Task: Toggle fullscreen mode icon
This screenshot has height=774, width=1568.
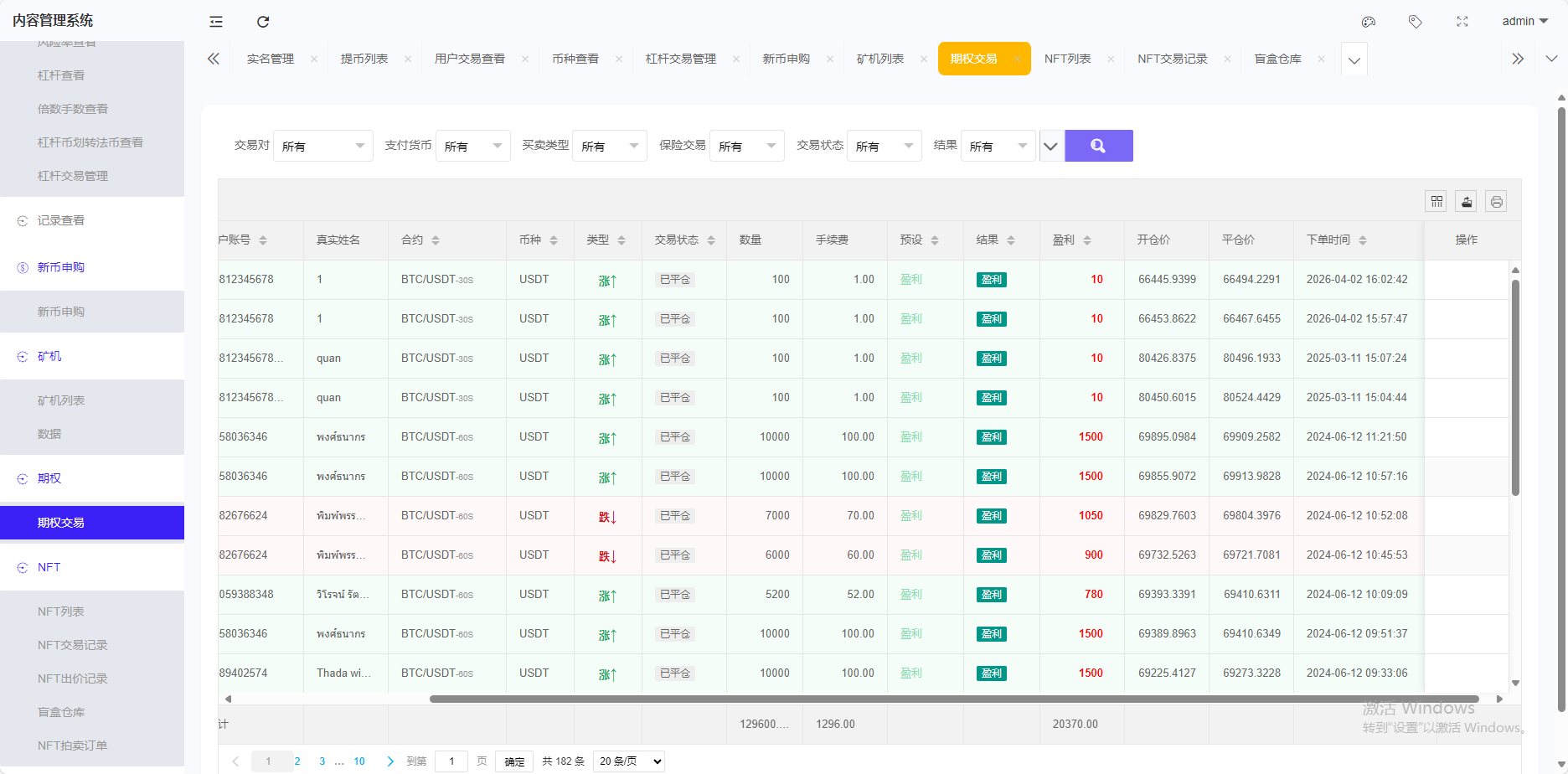Action: 1462,22
